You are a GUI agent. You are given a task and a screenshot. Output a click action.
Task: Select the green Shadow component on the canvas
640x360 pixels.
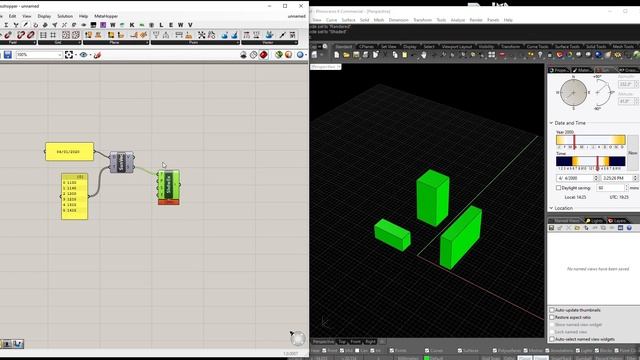point(169,188)
